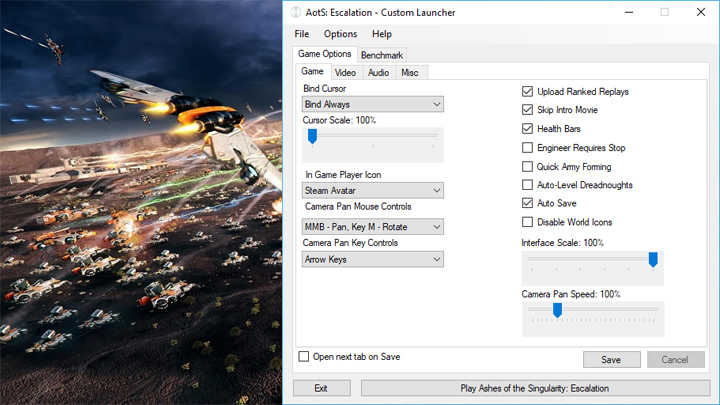Open the Help menu
Screen dimensions: 720x405
[x=382, y=34]
